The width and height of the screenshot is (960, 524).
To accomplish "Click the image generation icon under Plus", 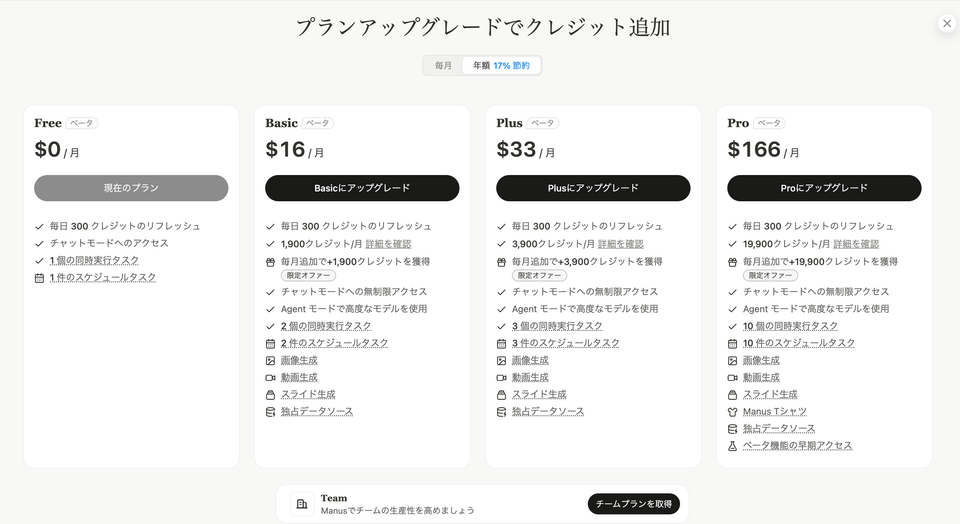I will pos(501,360).
